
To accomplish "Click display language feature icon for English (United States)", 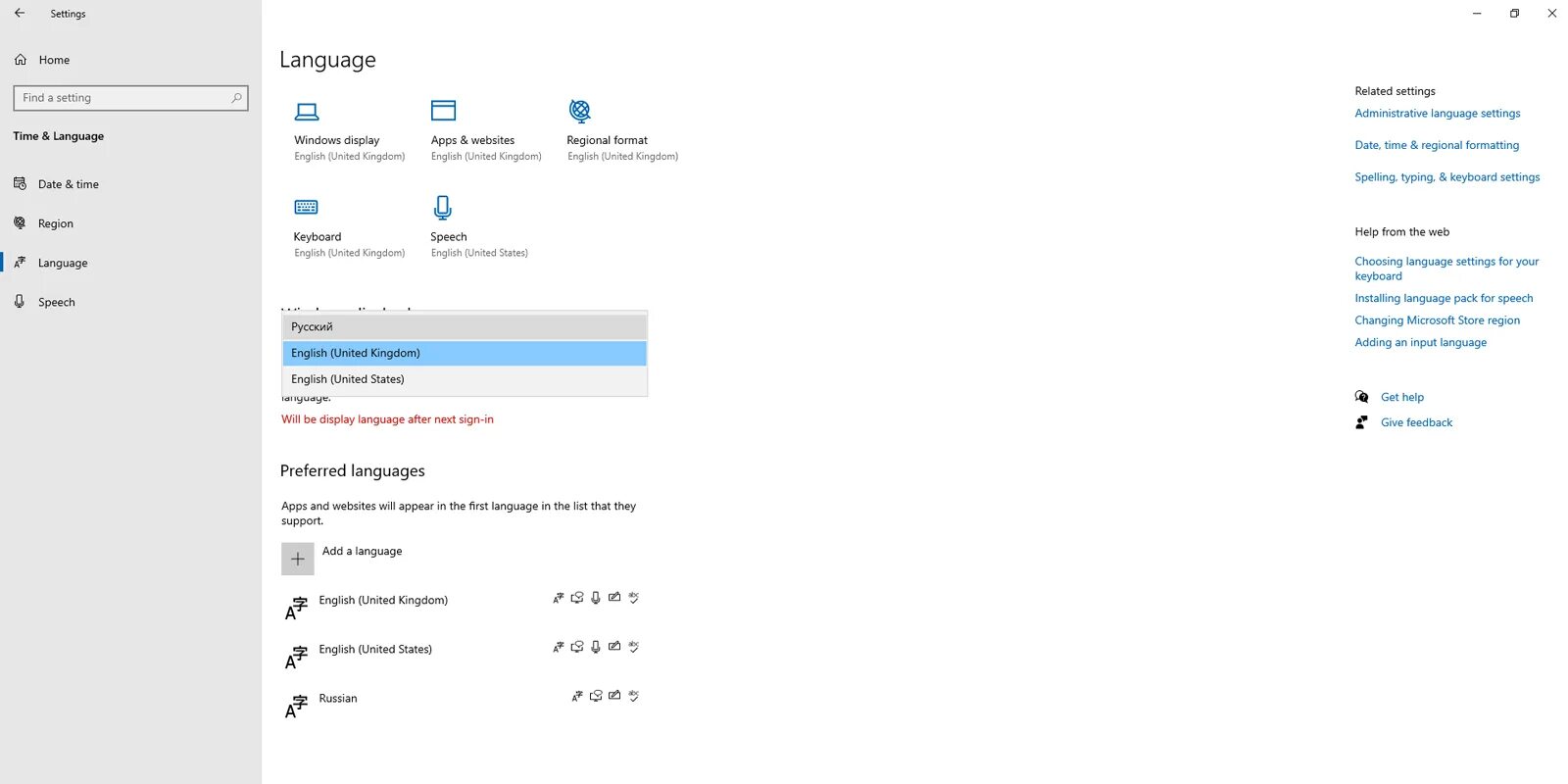I will tap(559, 647).
